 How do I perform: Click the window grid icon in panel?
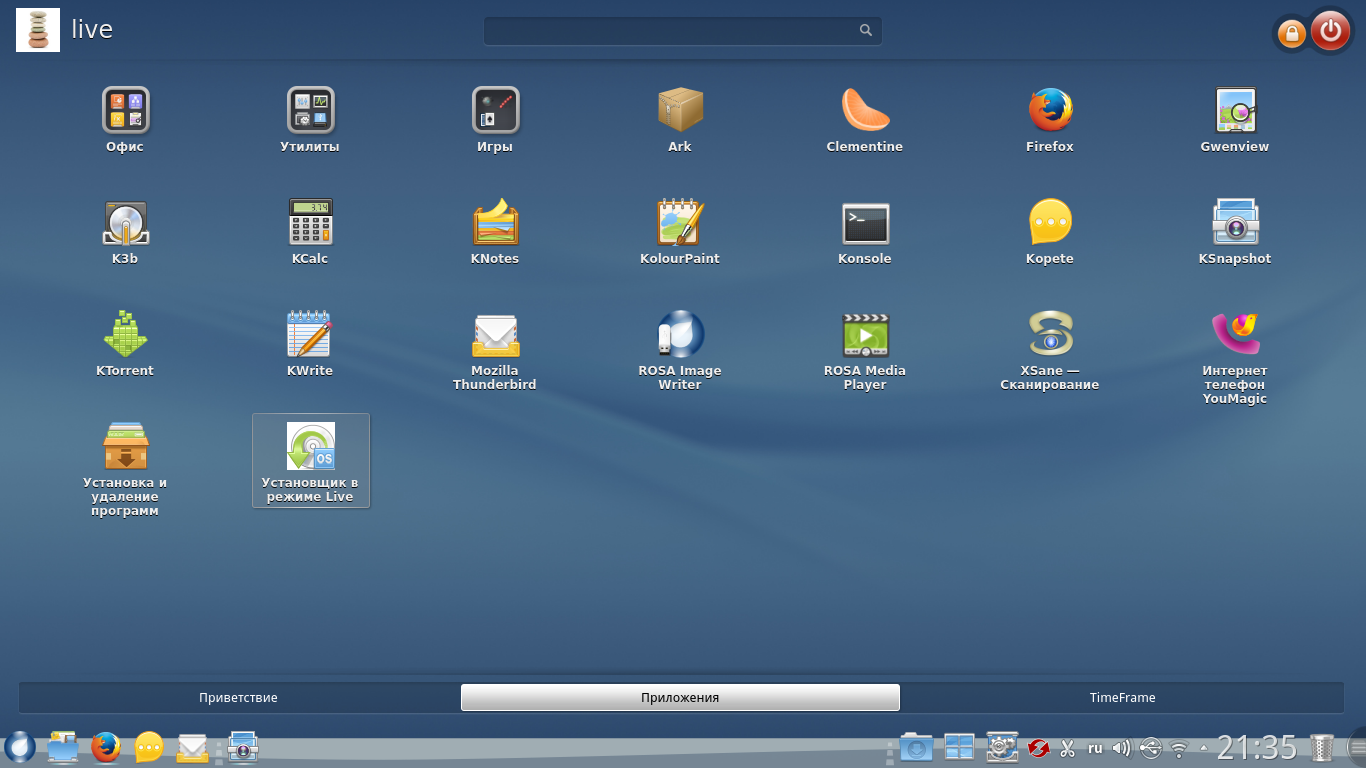(x=959, y=747)
